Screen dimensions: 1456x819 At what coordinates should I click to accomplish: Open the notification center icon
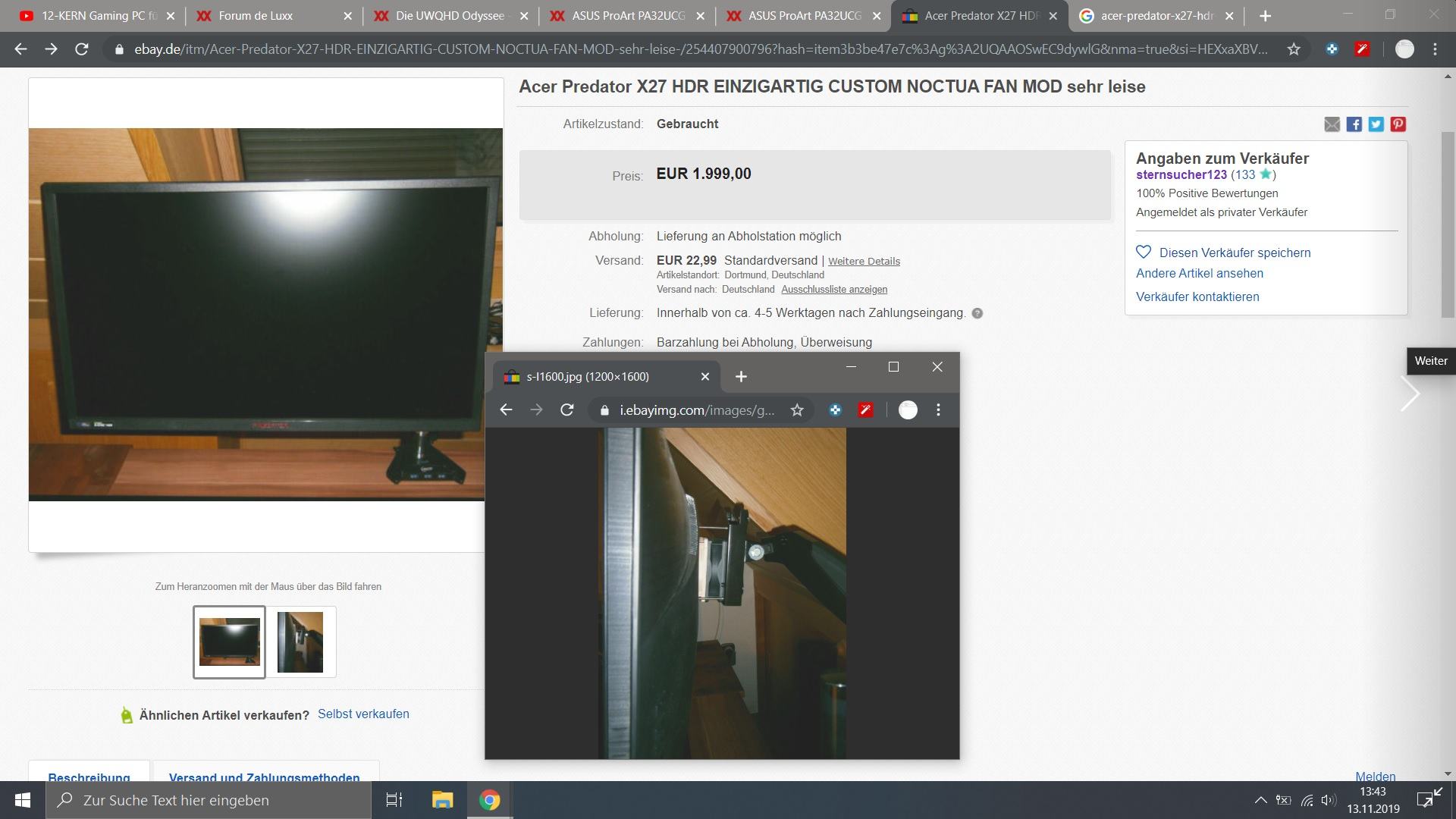tap(1429, 799)
